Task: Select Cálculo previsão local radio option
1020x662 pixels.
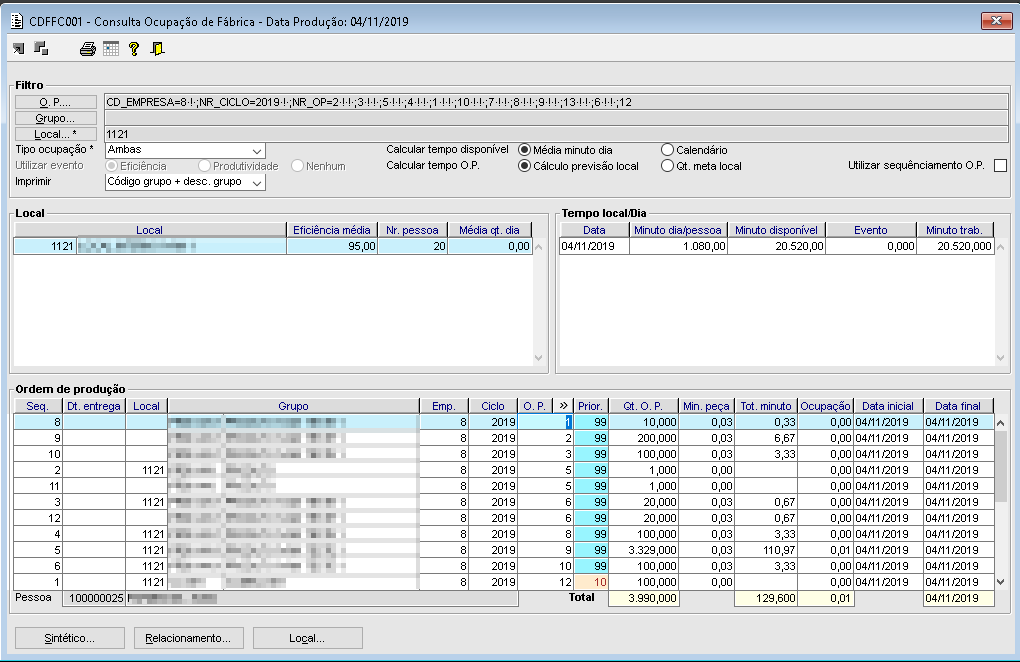Action: pos(524,166)
